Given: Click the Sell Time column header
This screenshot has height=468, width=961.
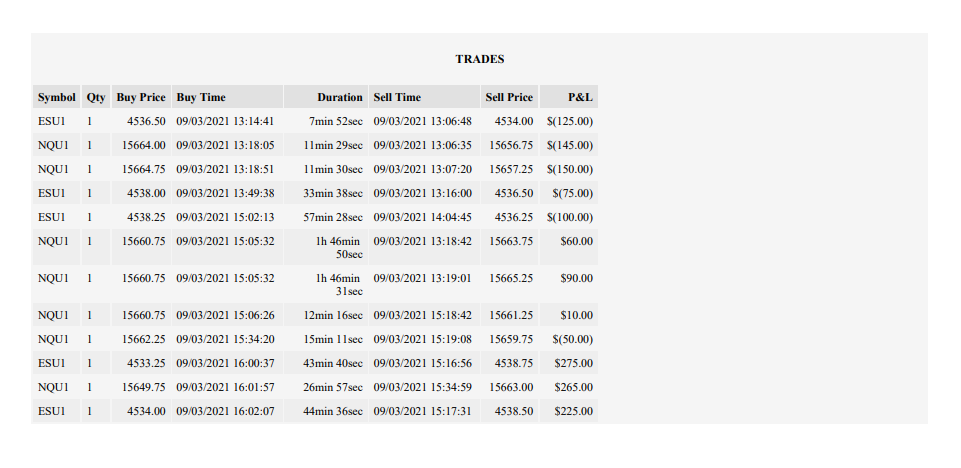Looking at the screenshot, I should [424, 97].
